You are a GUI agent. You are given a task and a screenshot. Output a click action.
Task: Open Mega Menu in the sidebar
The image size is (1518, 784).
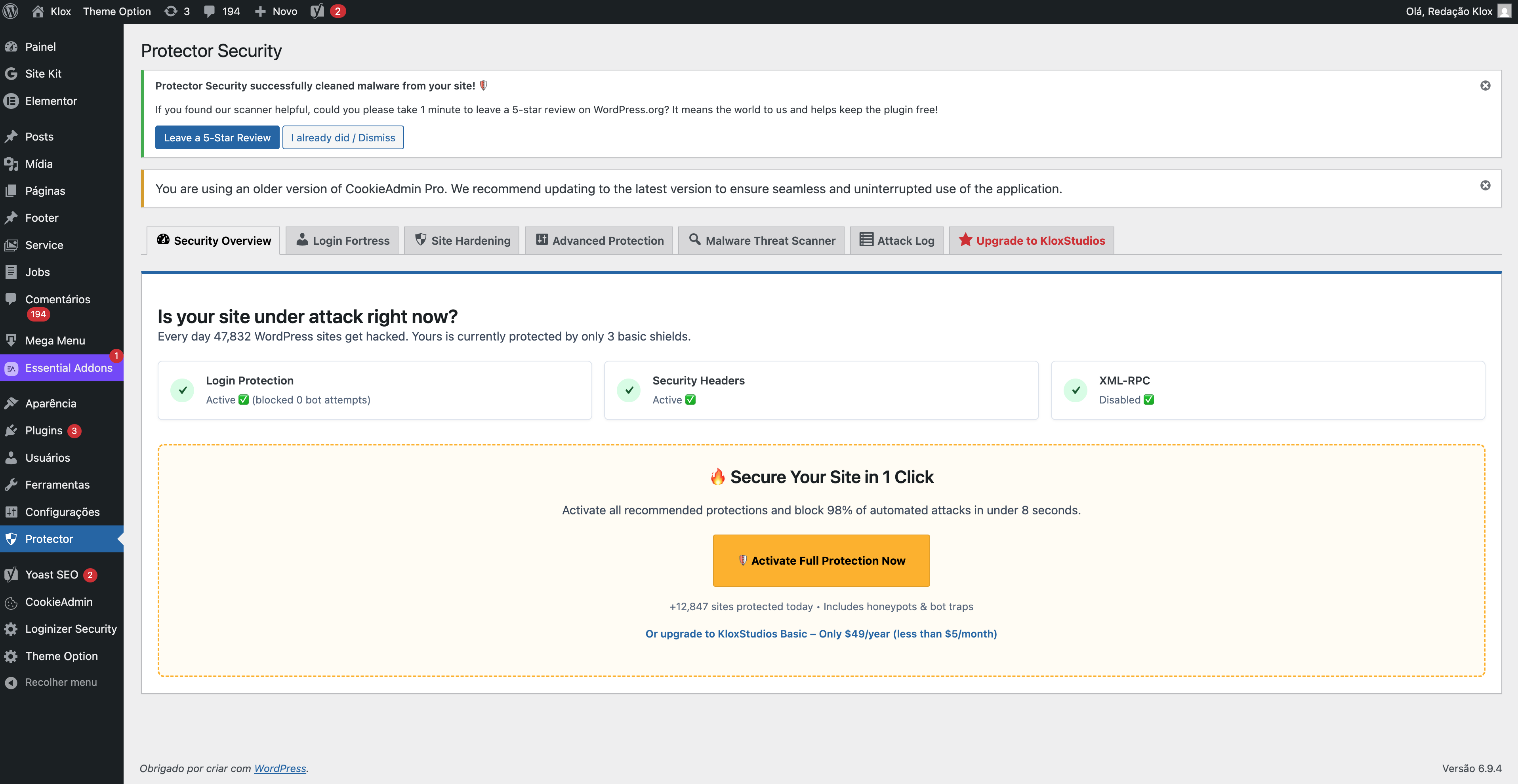click(62, 341)
